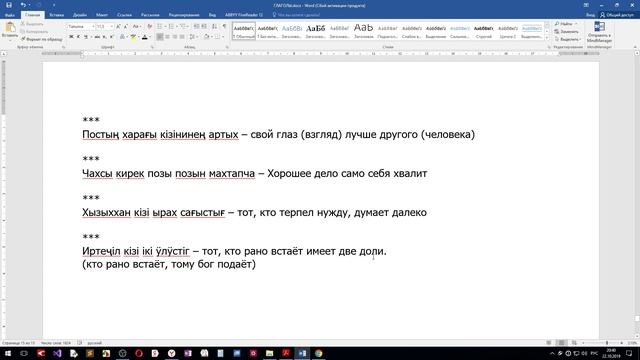Save the document from Quick Access Toolbar
This screenshot has width=640, height=360.
pos(9,5)
